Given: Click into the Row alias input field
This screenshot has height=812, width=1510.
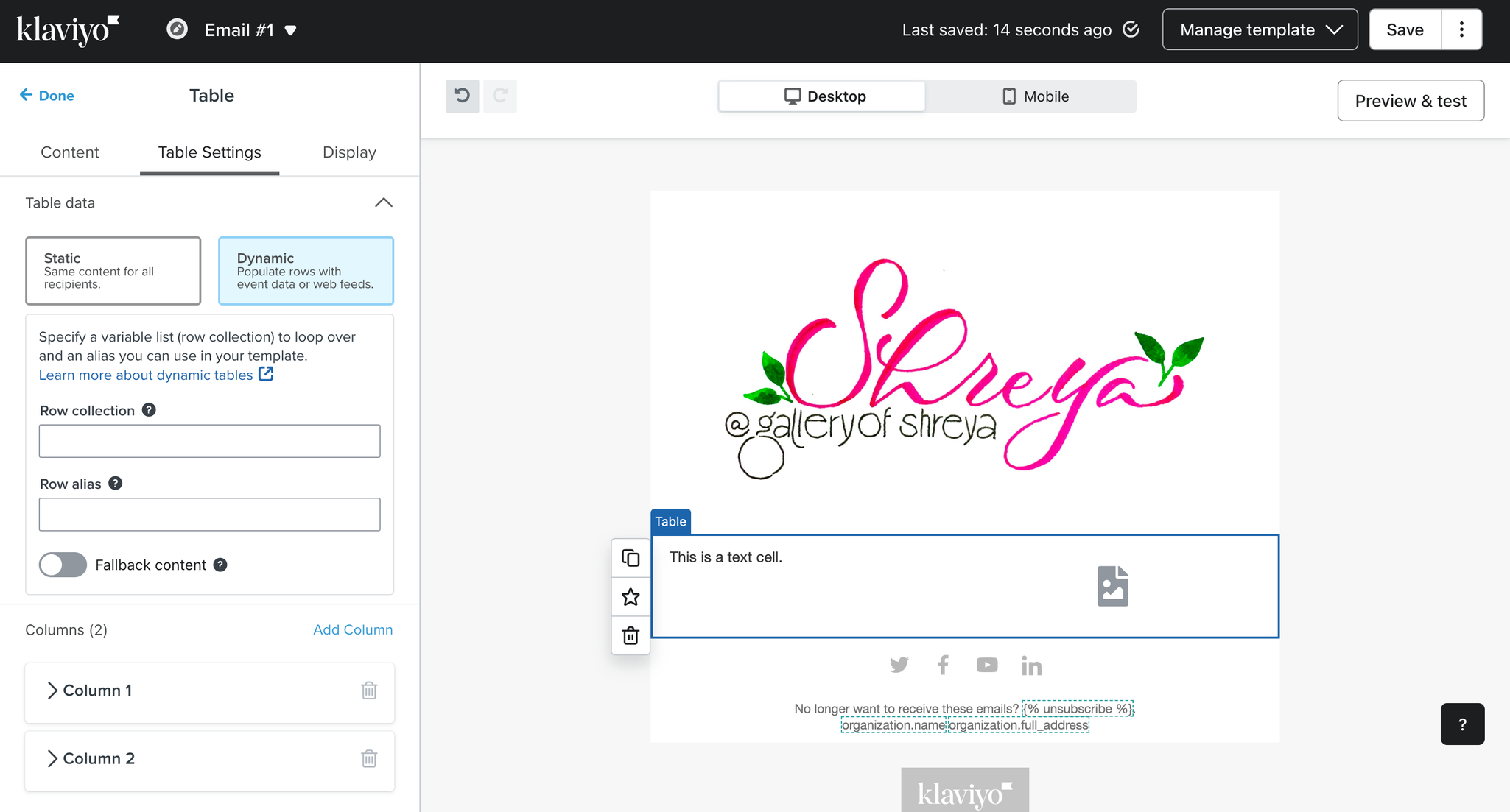Looking at the screenshot, I should [x=210, y=514].
